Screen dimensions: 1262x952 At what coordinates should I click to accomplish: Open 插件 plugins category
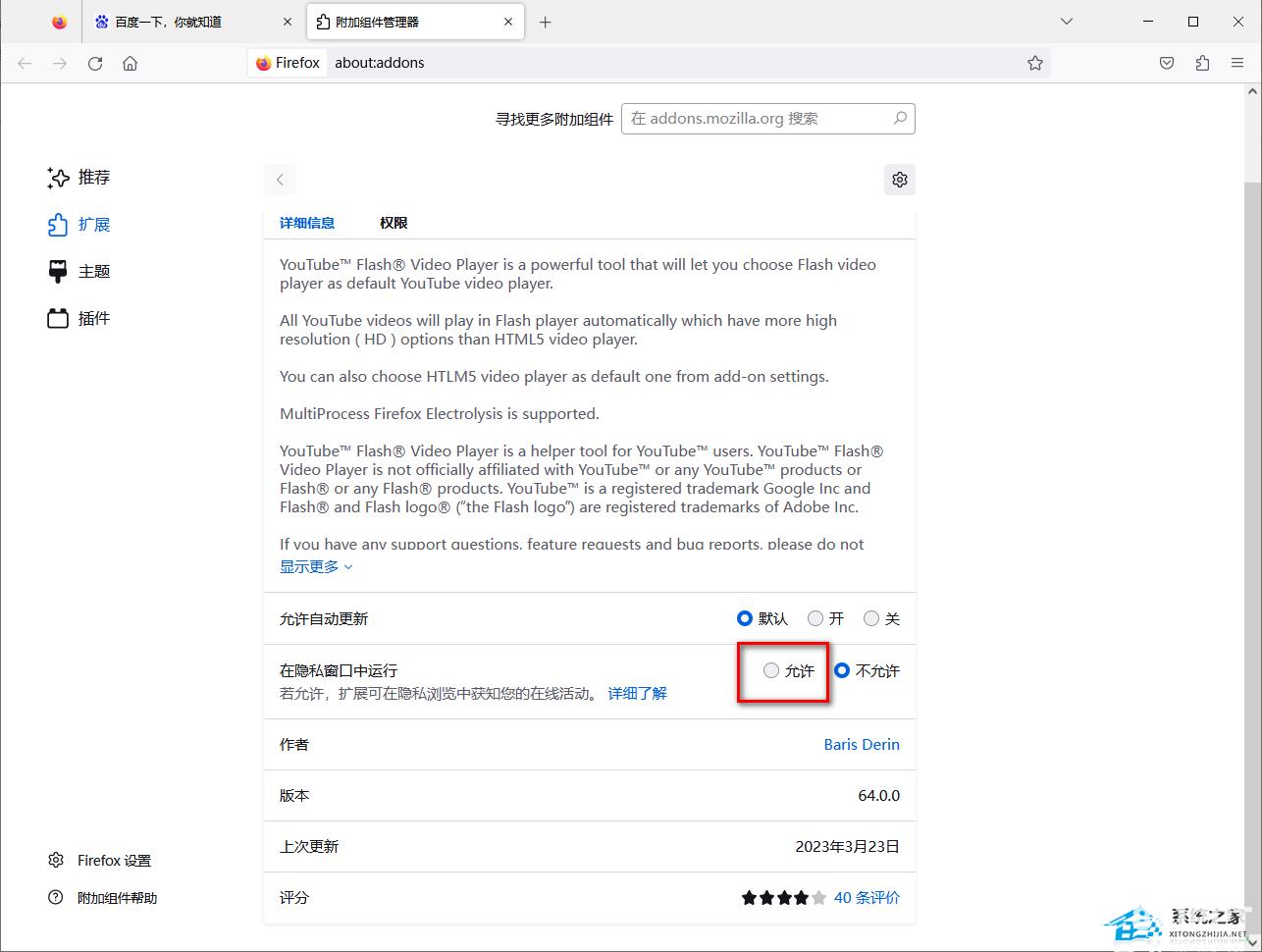pos(79,319)
